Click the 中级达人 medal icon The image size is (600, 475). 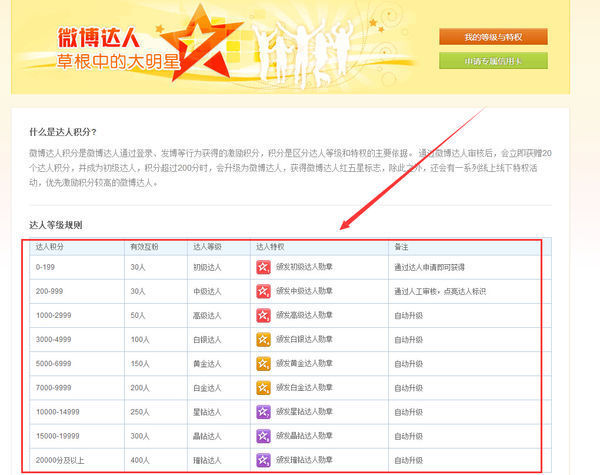coord(263,291)
